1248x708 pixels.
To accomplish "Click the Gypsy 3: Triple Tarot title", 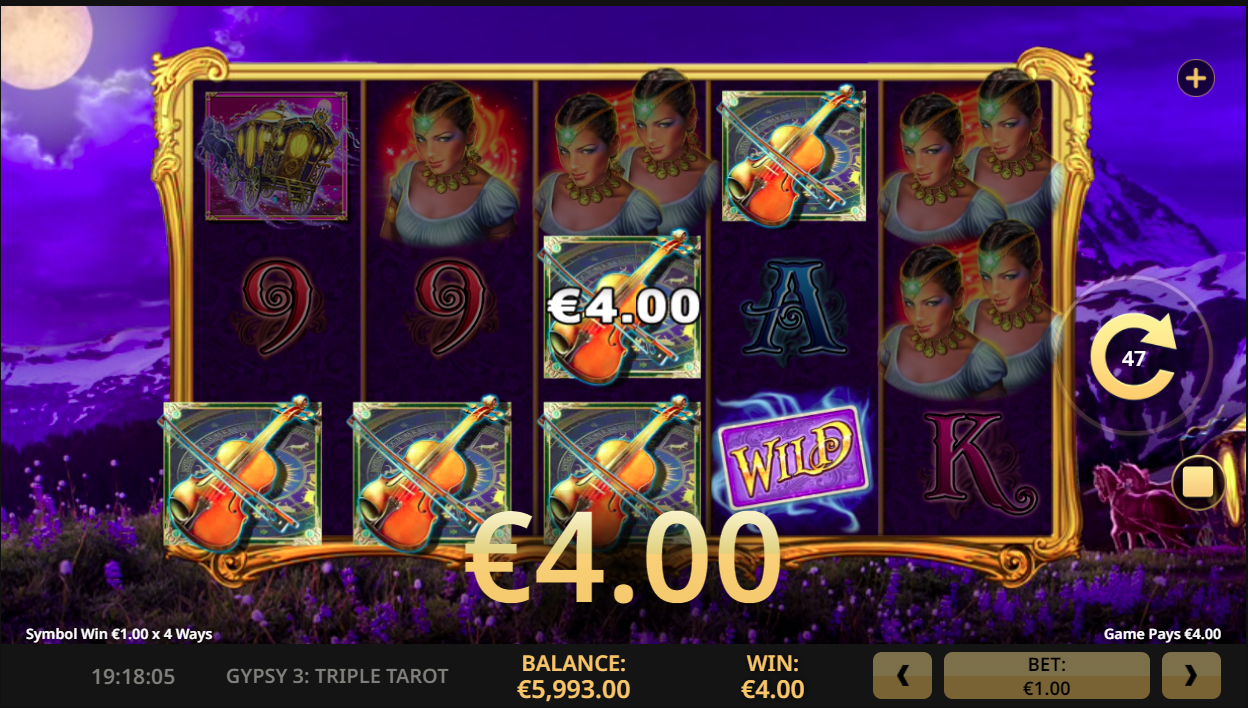I will pyautogui.click(x=337, y=676).
